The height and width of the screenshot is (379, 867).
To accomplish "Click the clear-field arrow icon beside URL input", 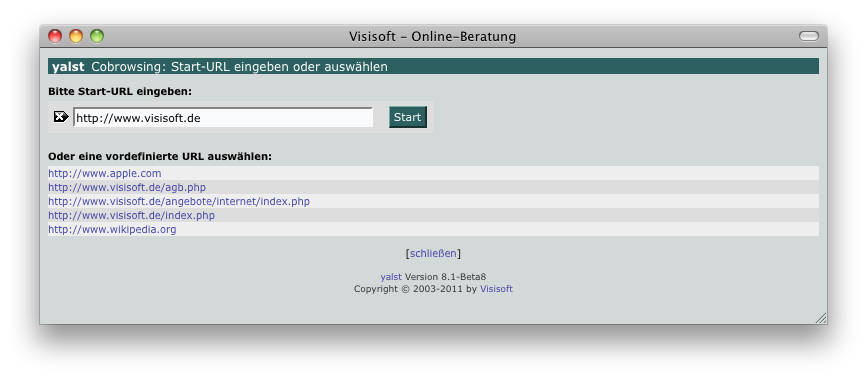I will (x=61, y=117).
